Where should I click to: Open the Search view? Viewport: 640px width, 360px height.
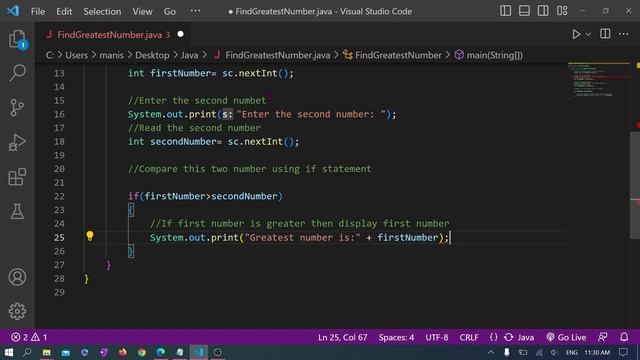tap(17, 73)
